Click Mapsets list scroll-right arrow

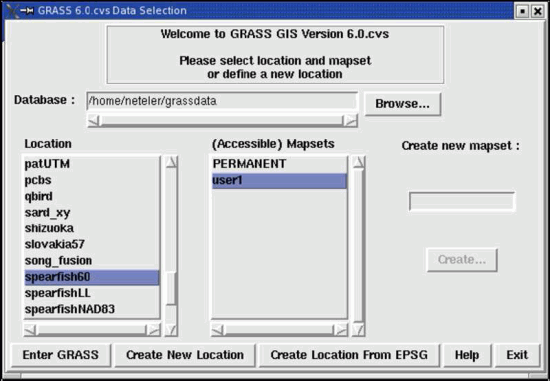point(341,330)
